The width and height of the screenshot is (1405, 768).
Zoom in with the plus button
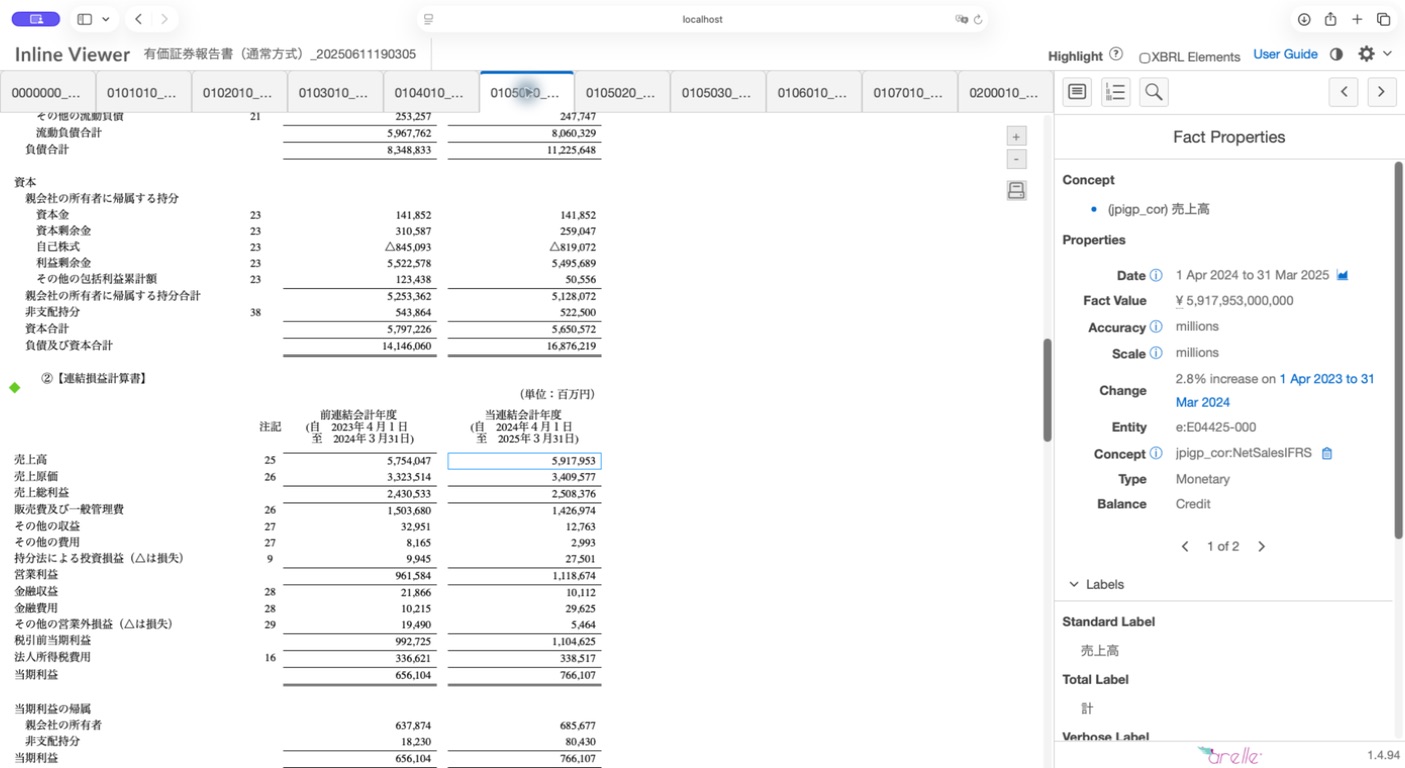pyautogui.click(x=1016, y=137)
